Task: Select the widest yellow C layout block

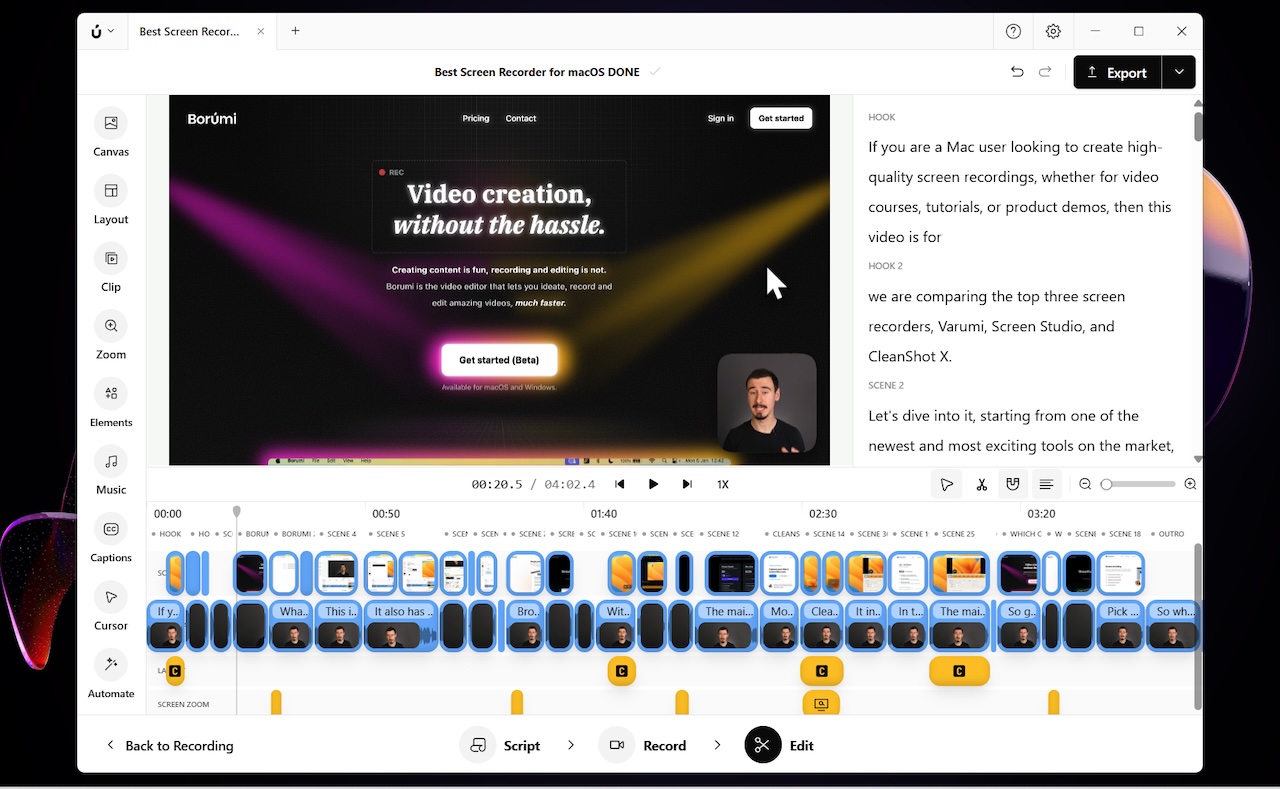Action: coord(959,671)
